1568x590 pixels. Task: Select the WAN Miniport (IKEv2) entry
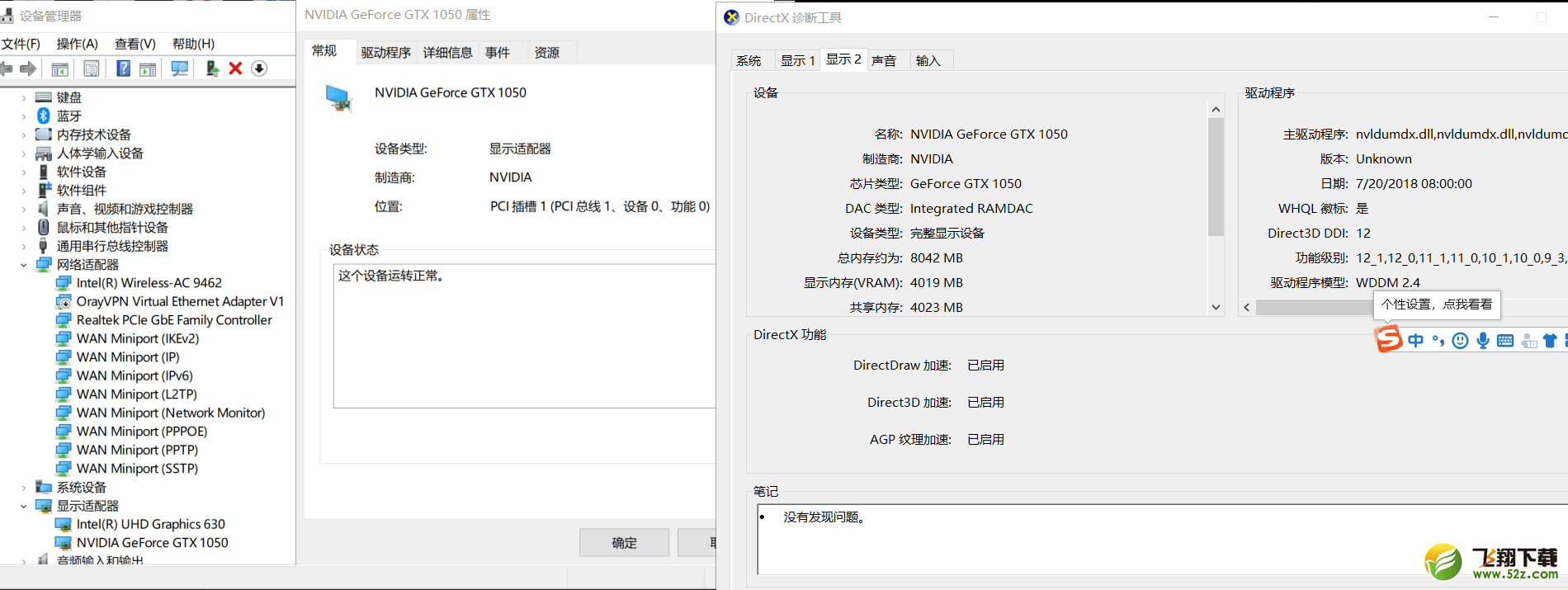coord(138,339)
